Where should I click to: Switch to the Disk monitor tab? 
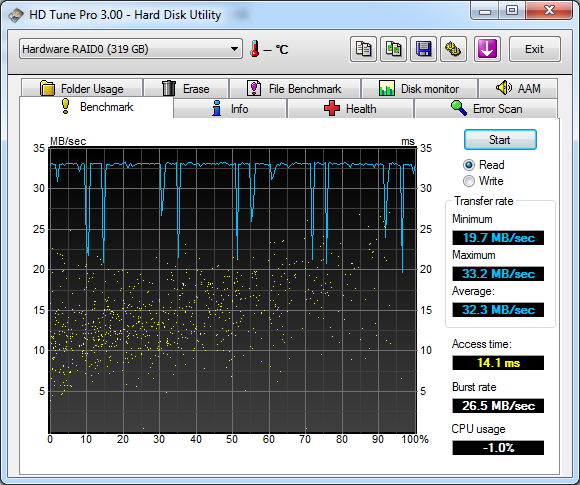[x=419, y=89]
